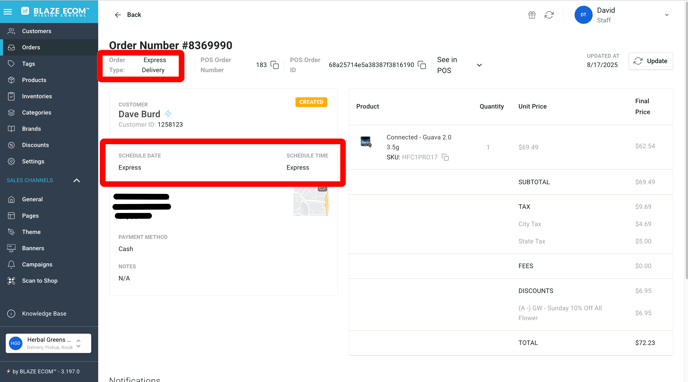Click the gift icon in header
688x382 pixels.
[x=532, y=15]
